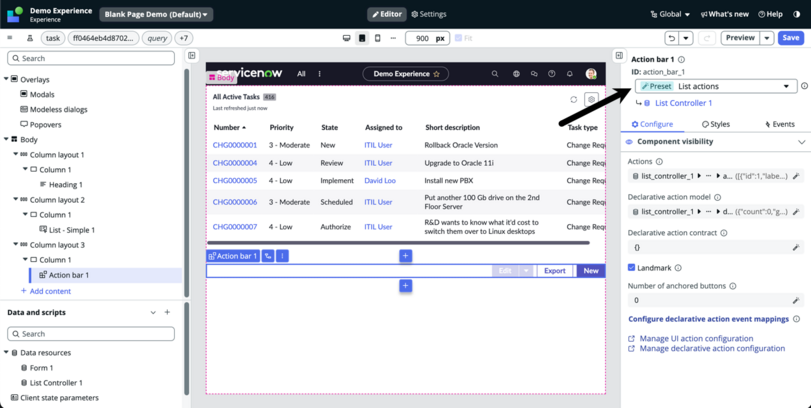
Task: Select the Editor view button
Action: (387, 14)
